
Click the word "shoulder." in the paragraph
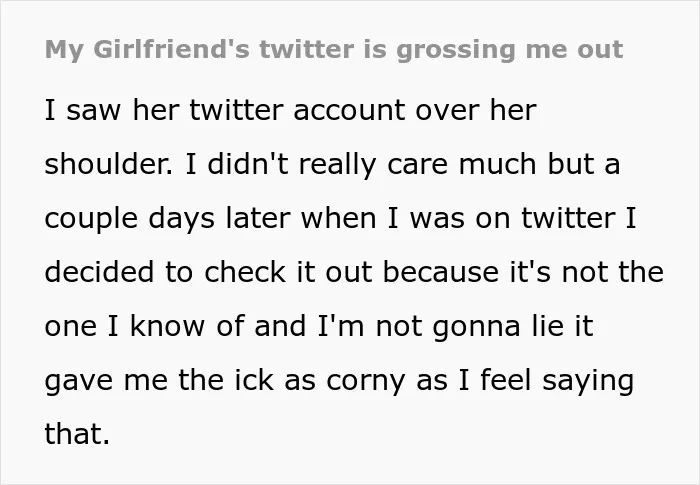click(x=108, y=163)
